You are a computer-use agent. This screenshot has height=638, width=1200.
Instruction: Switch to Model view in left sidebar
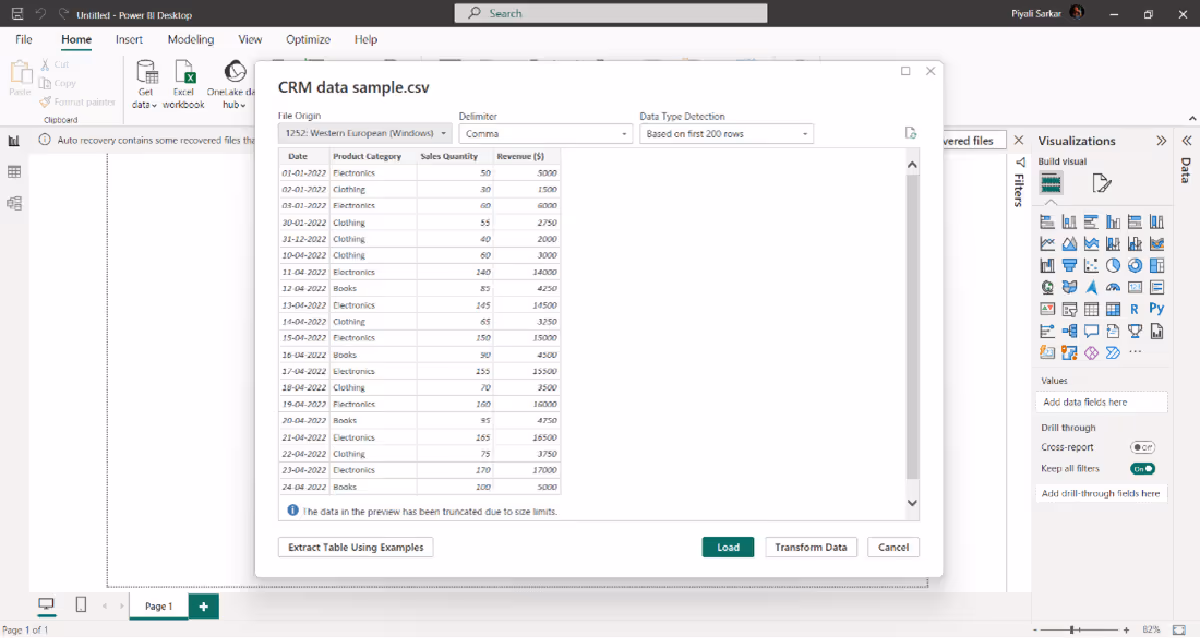pyautogui.click(x=14, y=203)
